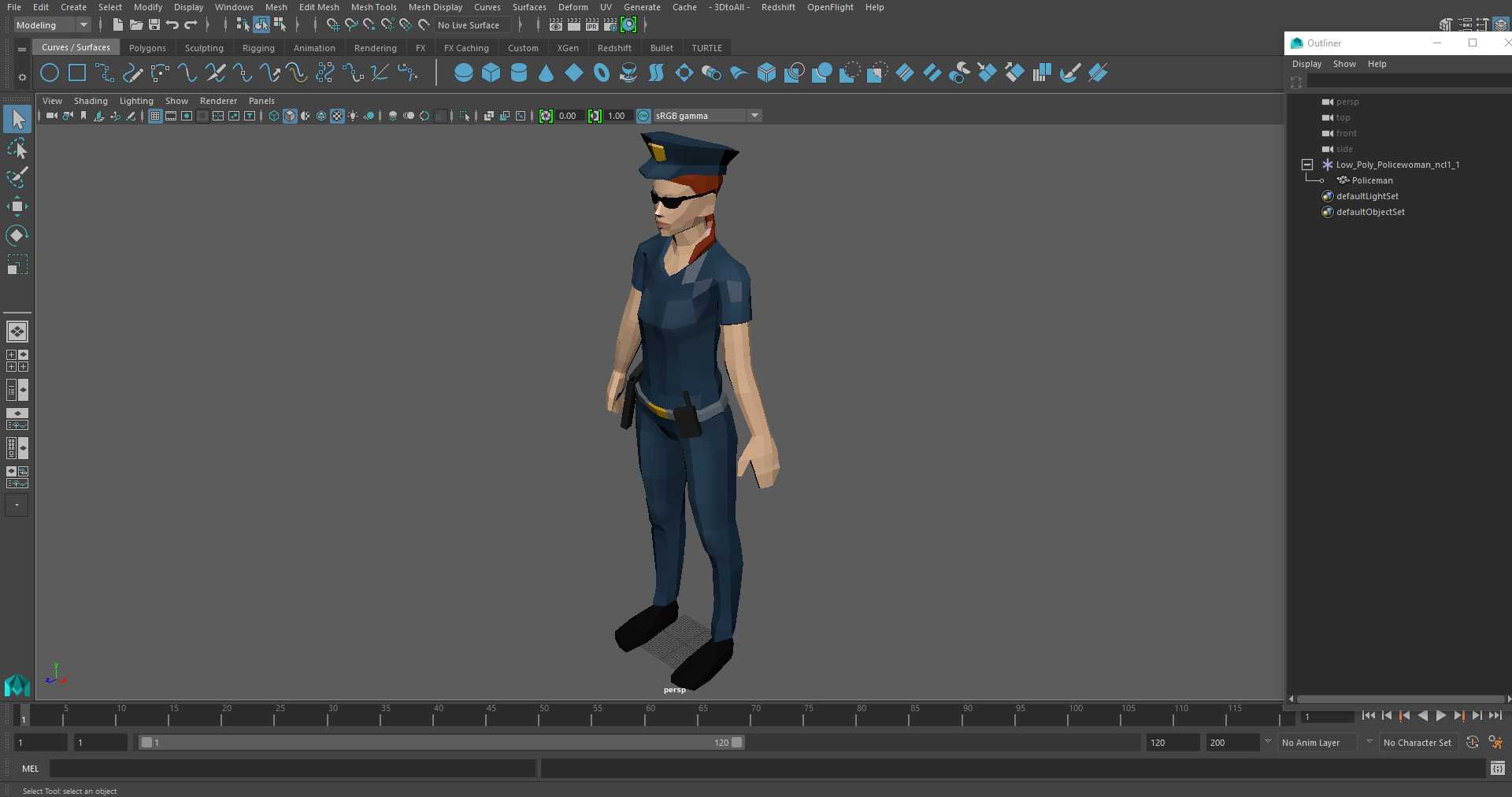
Task: Activate the Scale tool
Action: coord(17,265)
